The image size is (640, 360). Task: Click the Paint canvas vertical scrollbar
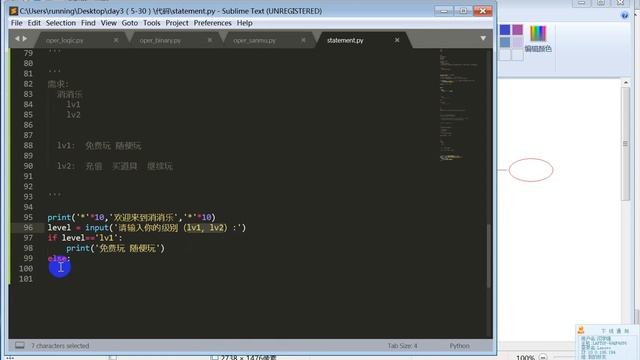626,144
